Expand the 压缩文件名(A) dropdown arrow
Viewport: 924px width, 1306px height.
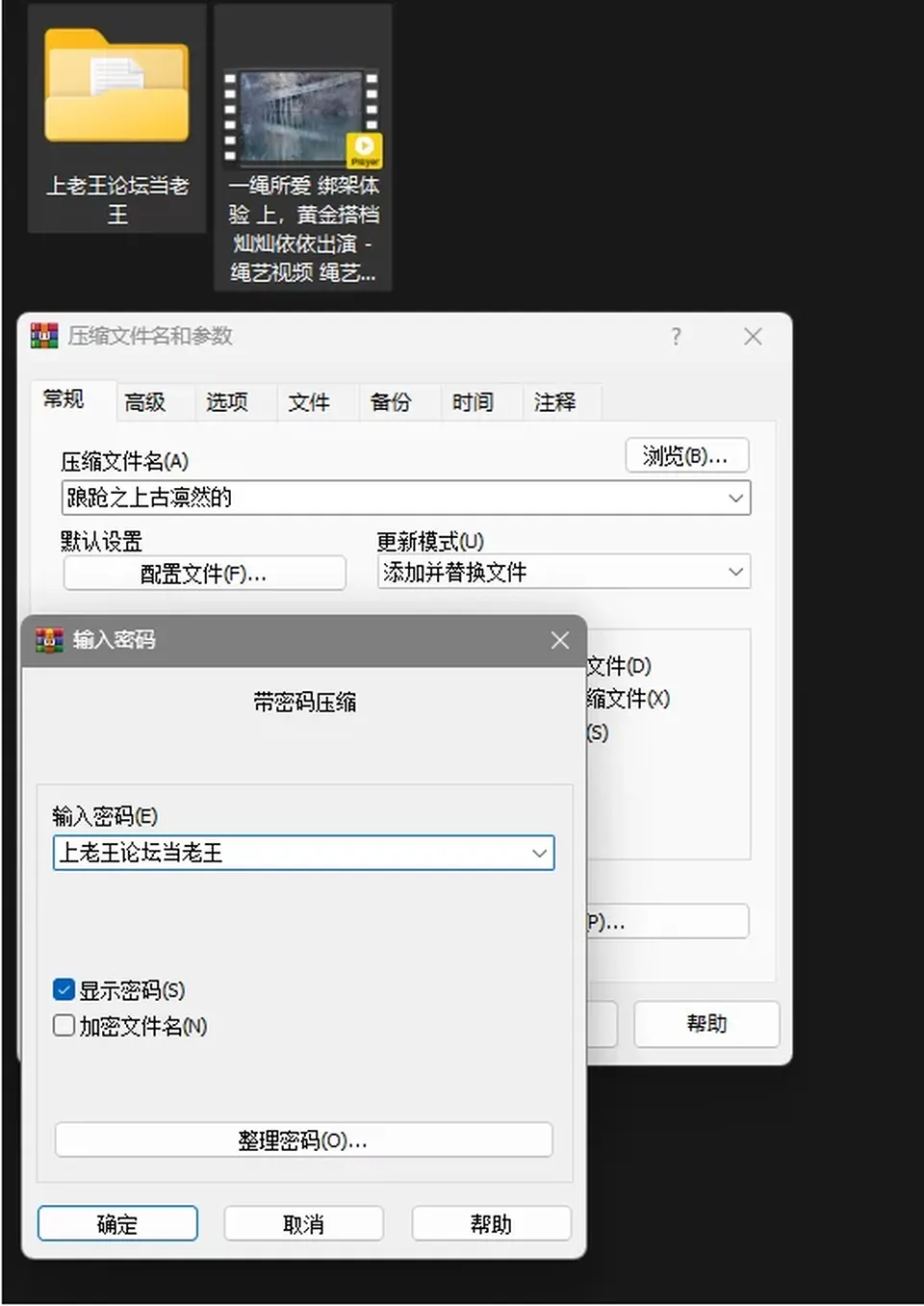(x=735, y=498)
